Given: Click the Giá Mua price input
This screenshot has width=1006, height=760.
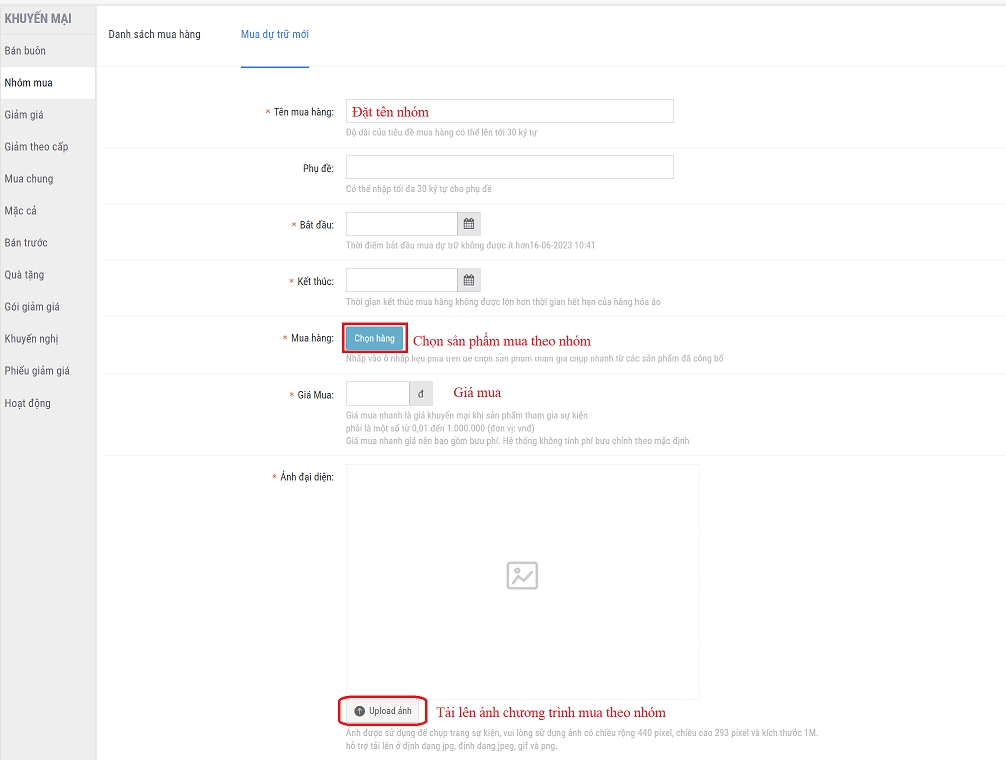Looking at the screenshot, I should click(377, 394).
